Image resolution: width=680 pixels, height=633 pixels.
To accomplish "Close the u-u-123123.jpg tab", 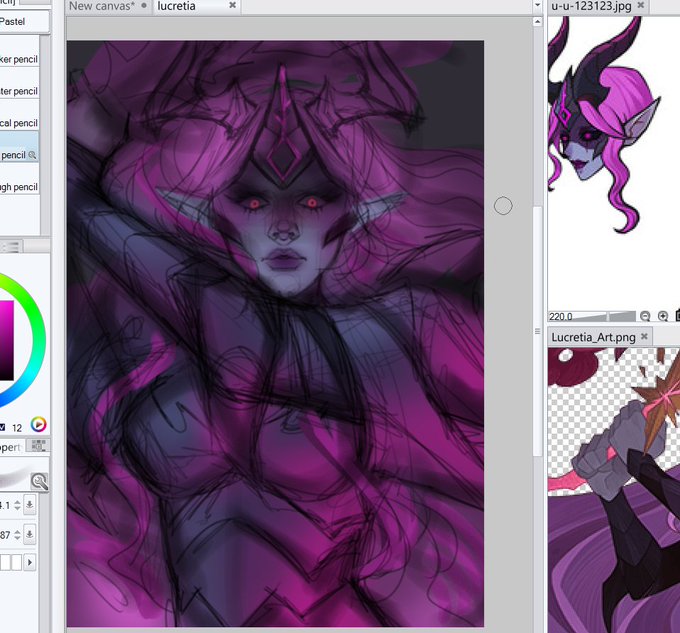I will [x=641, y=5].
